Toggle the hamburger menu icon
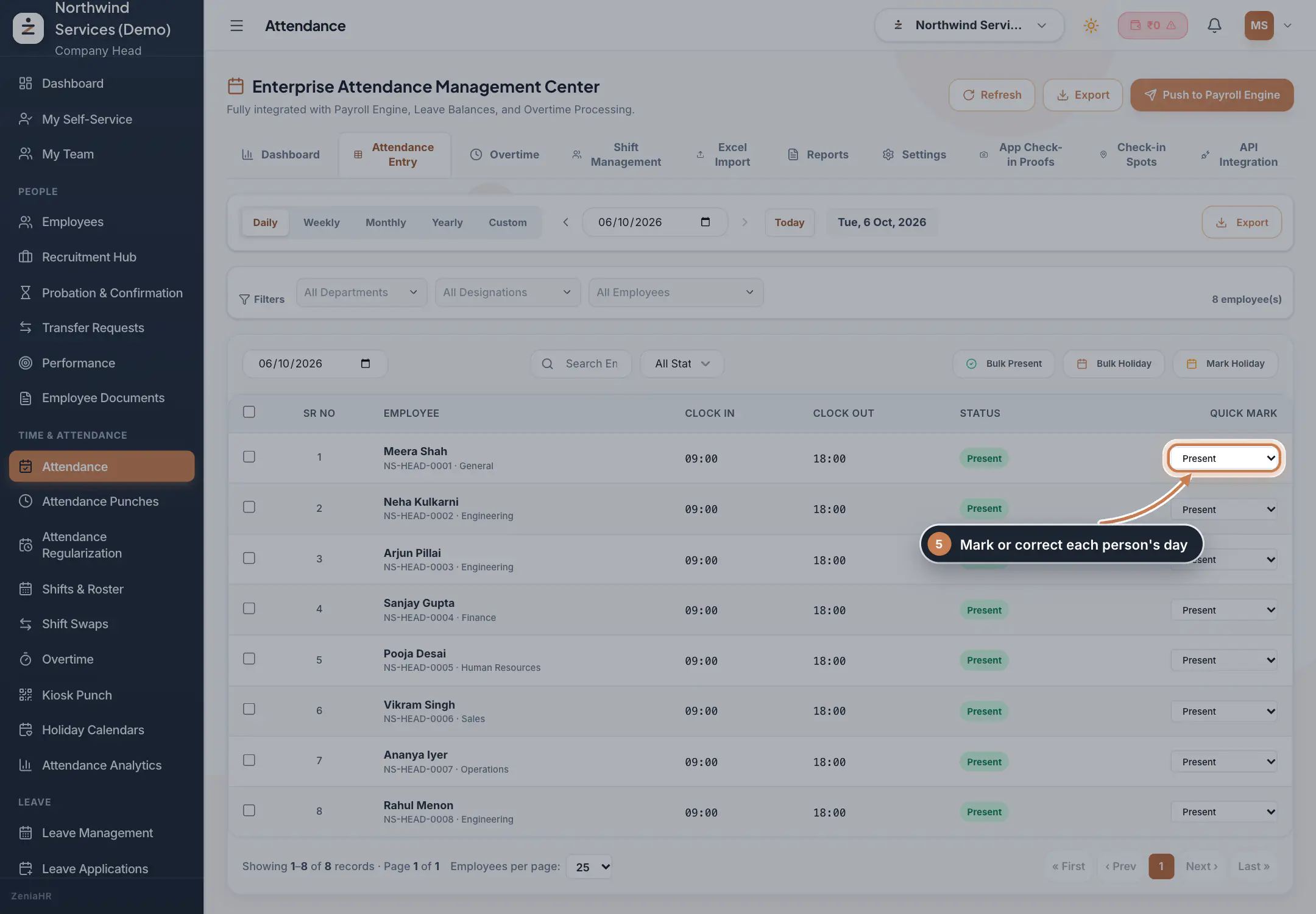This screenshot has width=1316, height=914. coord(236,26)
